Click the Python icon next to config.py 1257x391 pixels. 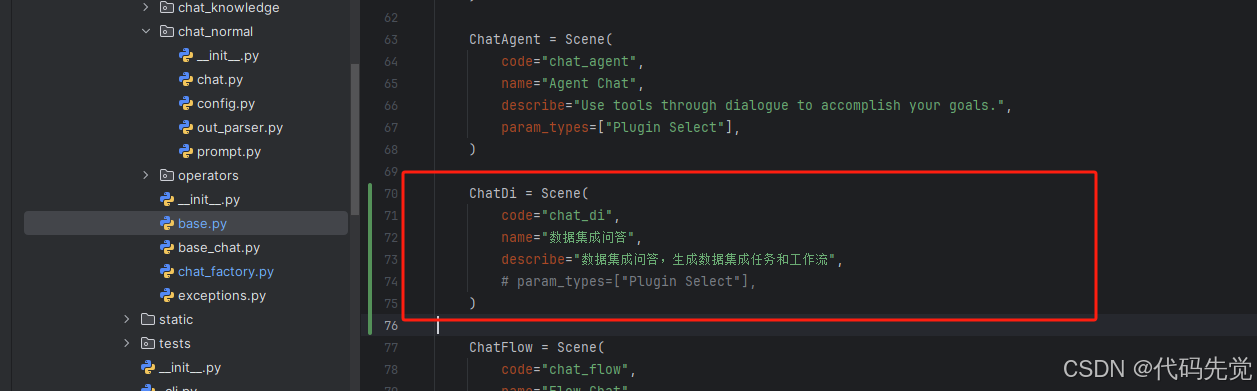[x=186, y=104]
